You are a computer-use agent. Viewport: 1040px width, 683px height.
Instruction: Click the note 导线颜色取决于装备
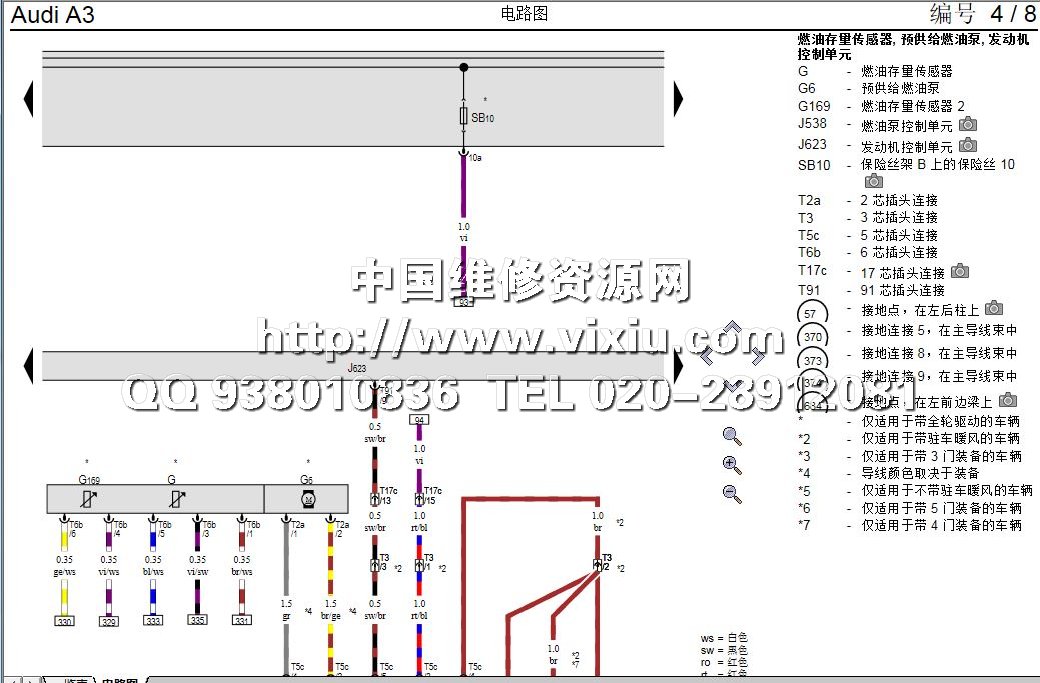920,473
